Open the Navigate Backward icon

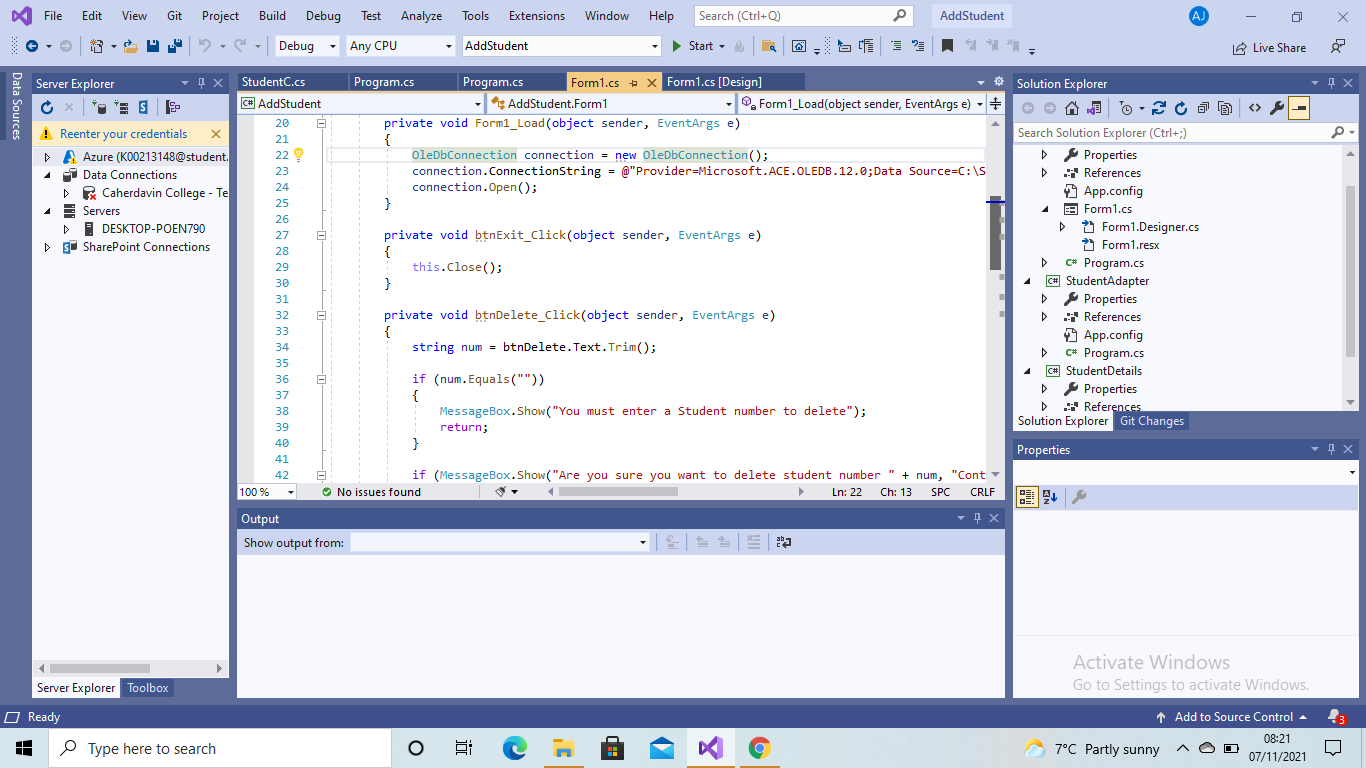[33, 46]
